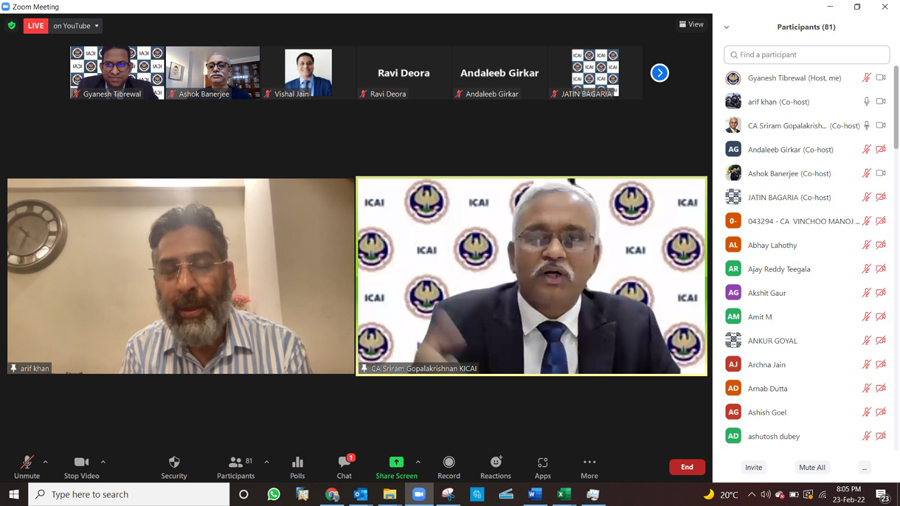The width and height of the screenshot is (900, 506).
Task: Select Abhay Lahothy in participant list
Action: click(x=806, y=245)
